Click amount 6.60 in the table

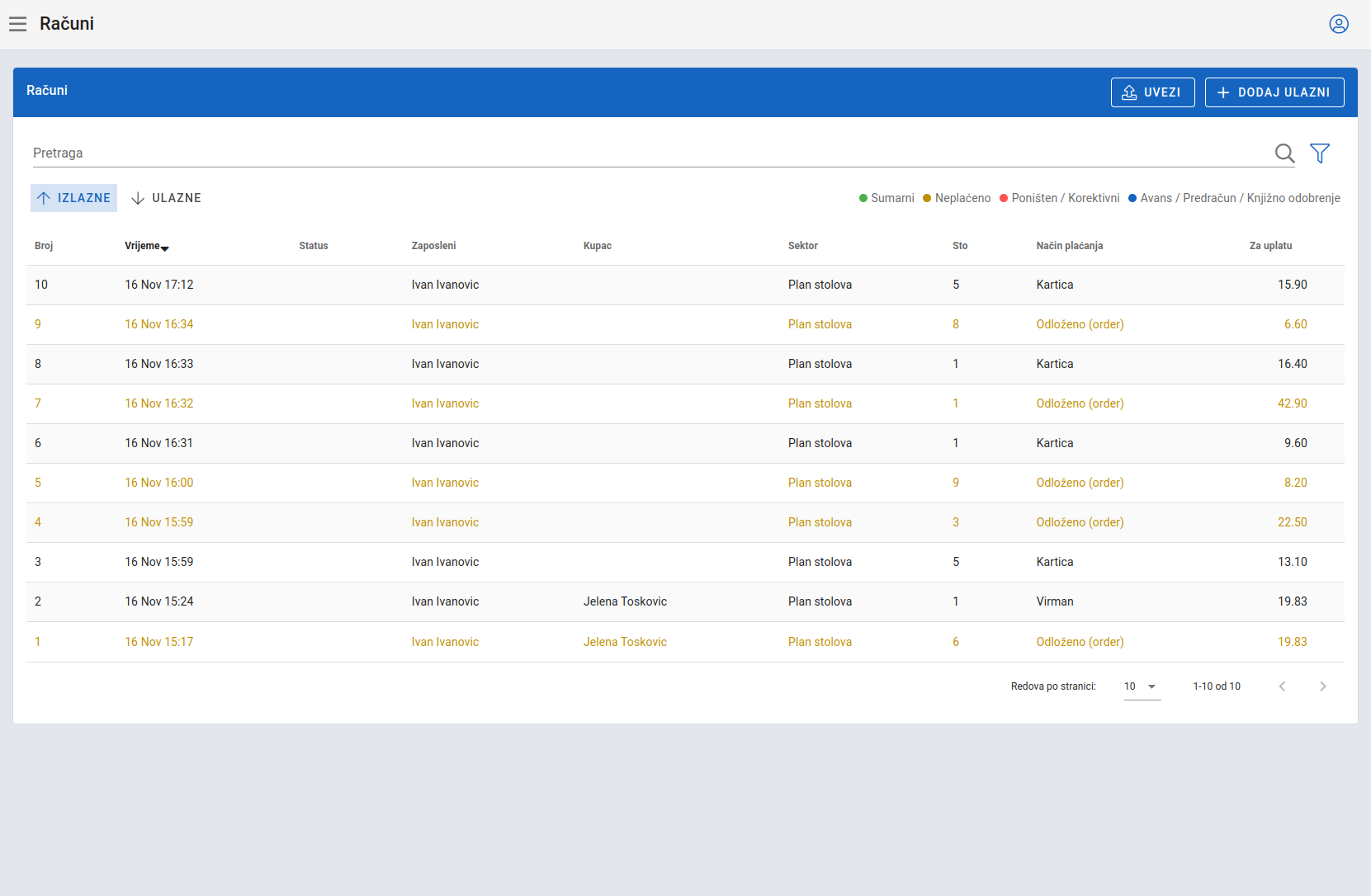[1296, 324]
